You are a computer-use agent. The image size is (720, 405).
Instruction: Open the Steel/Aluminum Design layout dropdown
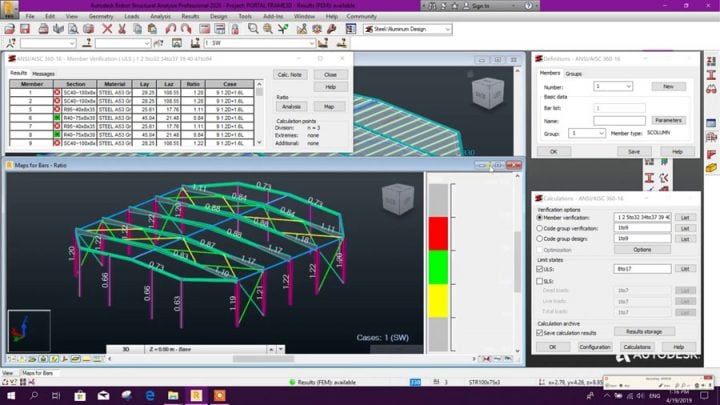click(x=447, y=29)
